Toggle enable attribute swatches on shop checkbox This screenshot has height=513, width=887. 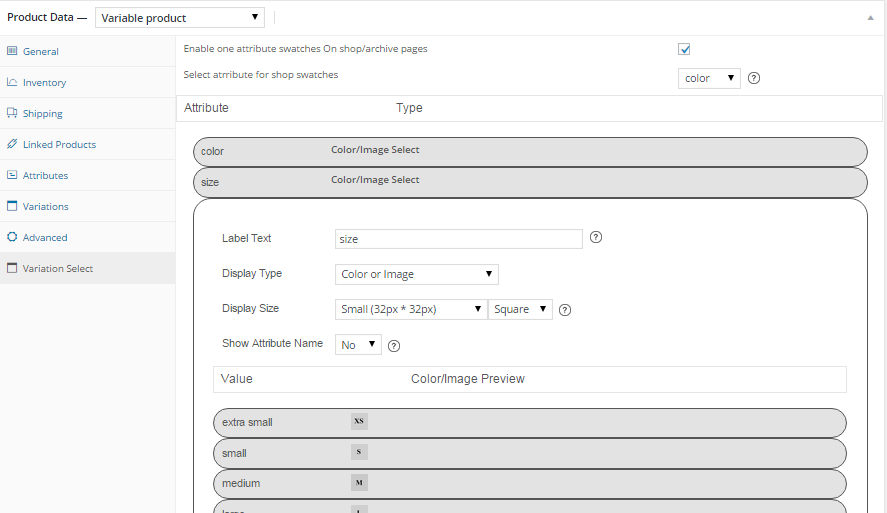(x=685, y=49)
